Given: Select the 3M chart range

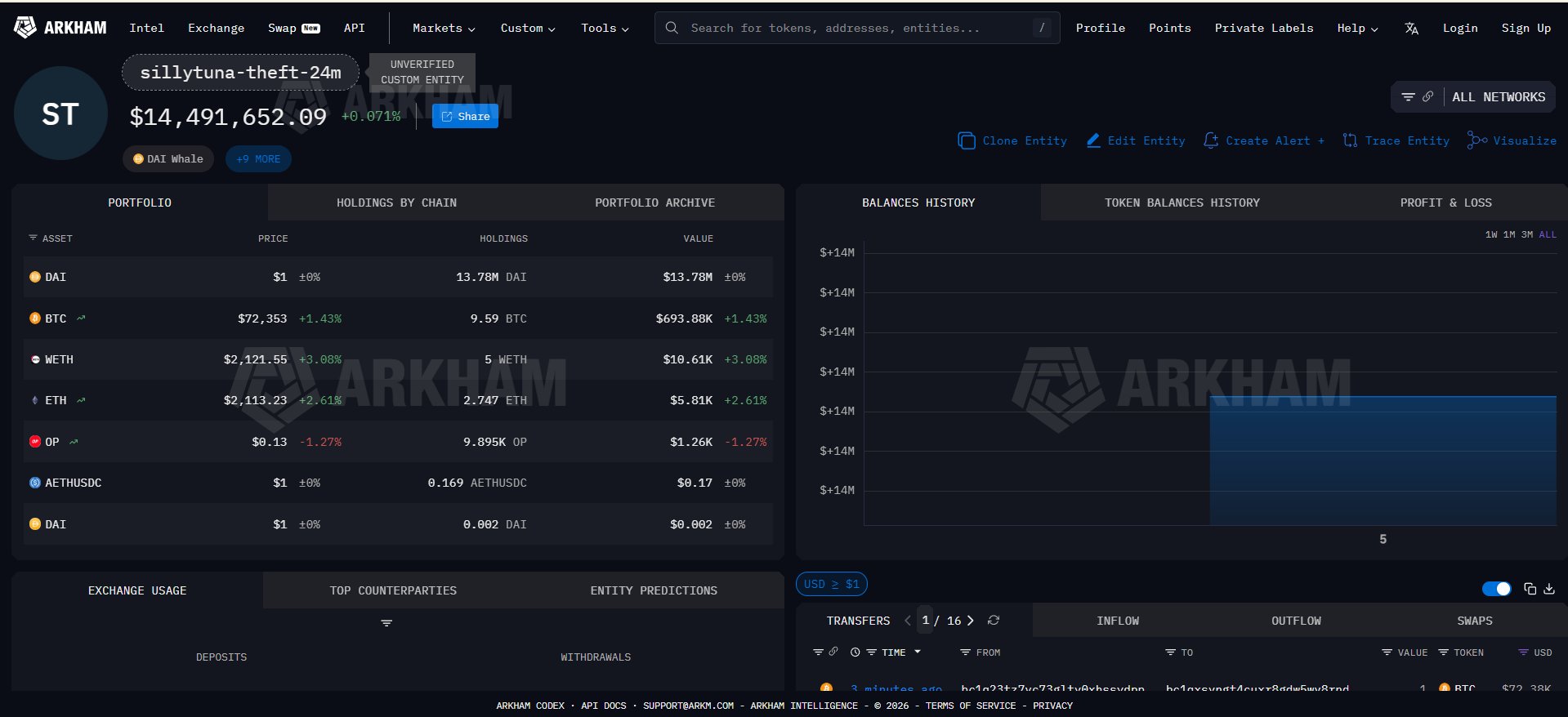Looking at the screenshot, I should click(x=1527, y=234).
